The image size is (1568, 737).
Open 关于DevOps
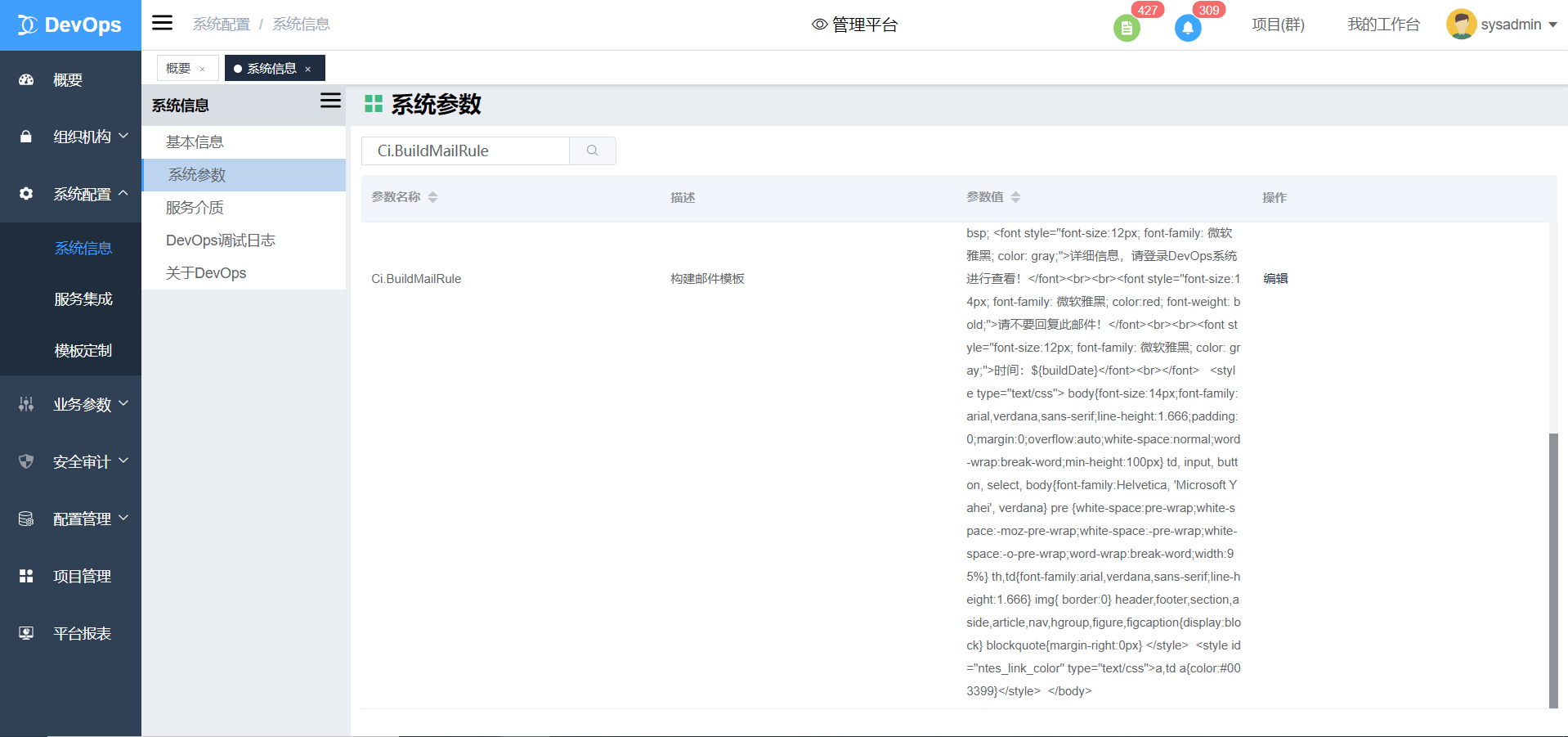tap(244, 273)
